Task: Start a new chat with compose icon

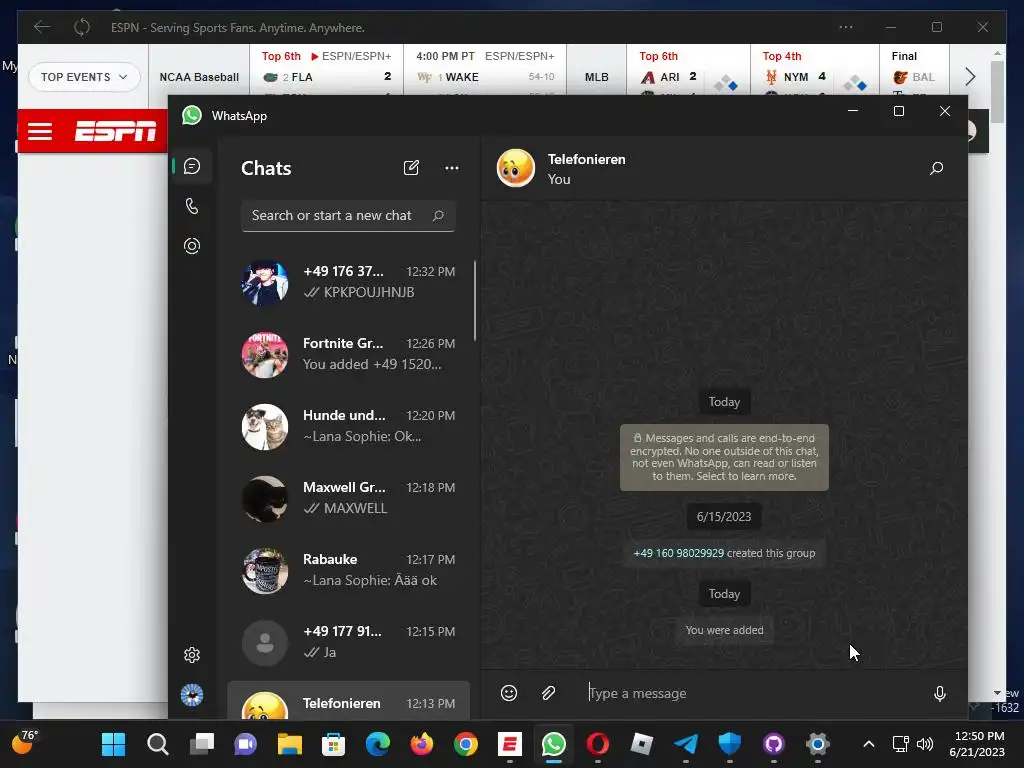Action: point(411,168)
